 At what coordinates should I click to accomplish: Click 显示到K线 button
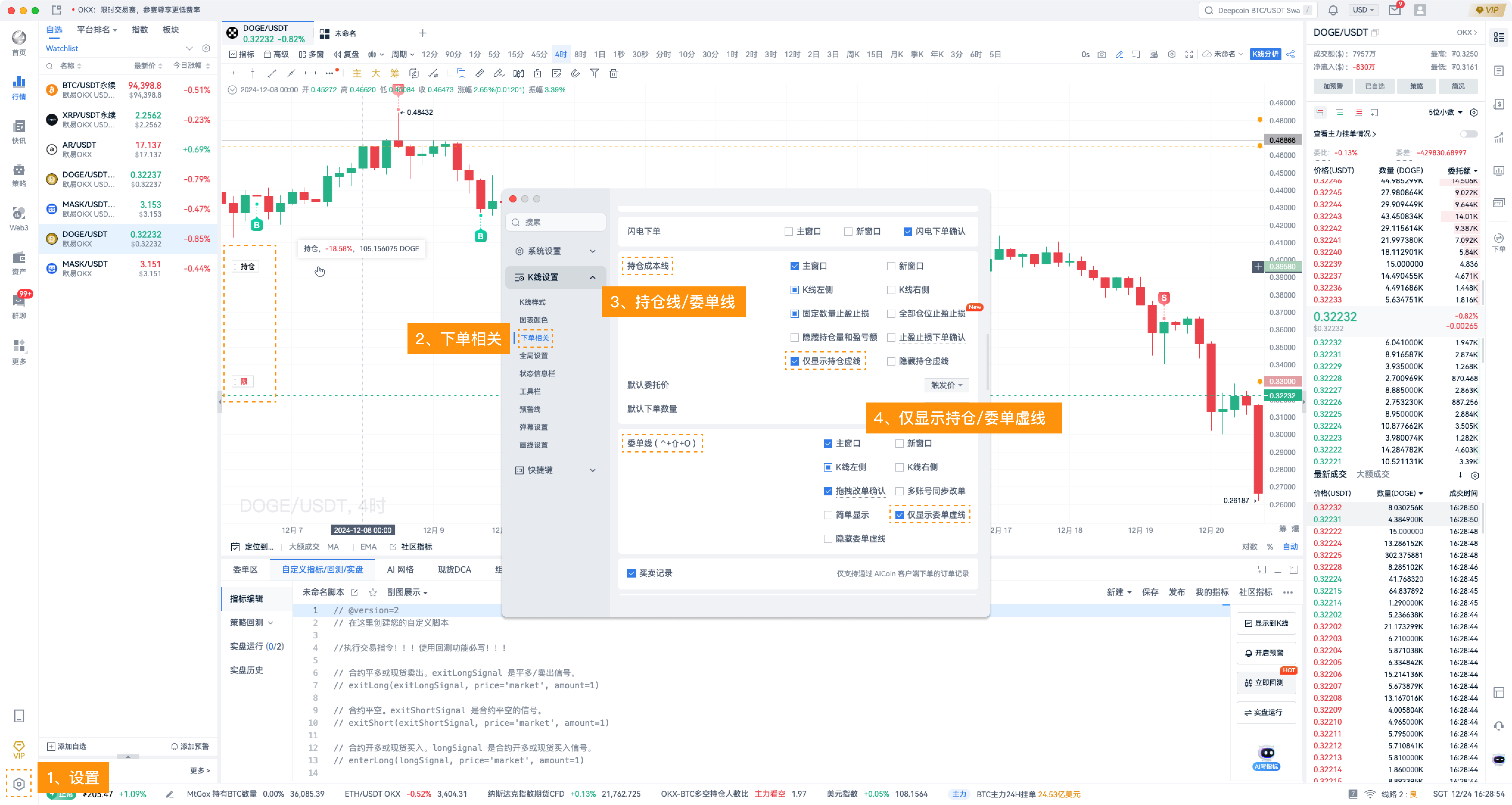pyautogui.click(x=1266, y=624)
